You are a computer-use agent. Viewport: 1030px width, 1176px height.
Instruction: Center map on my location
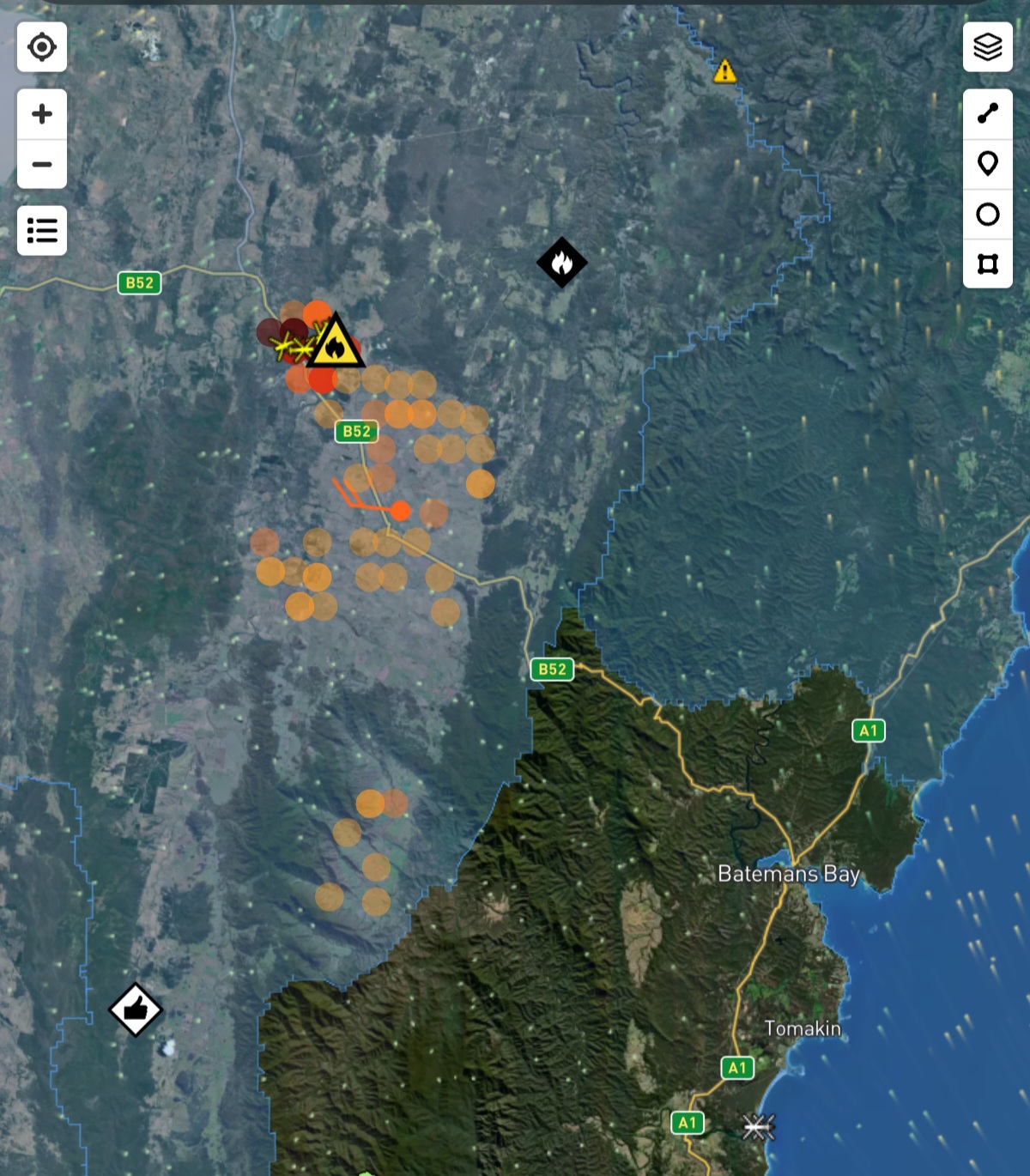pos(42,47)
